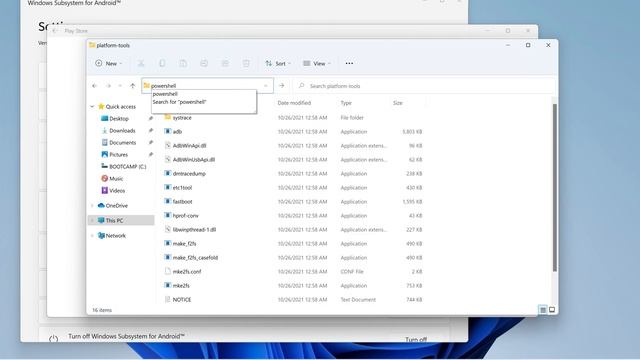Open the New item menu

tap(109, 63)
